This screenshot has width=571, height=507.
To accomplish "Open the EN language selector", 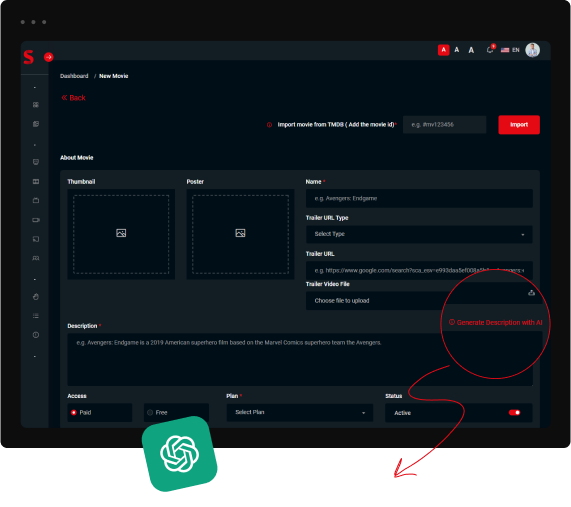I will [x=510, y=50].
